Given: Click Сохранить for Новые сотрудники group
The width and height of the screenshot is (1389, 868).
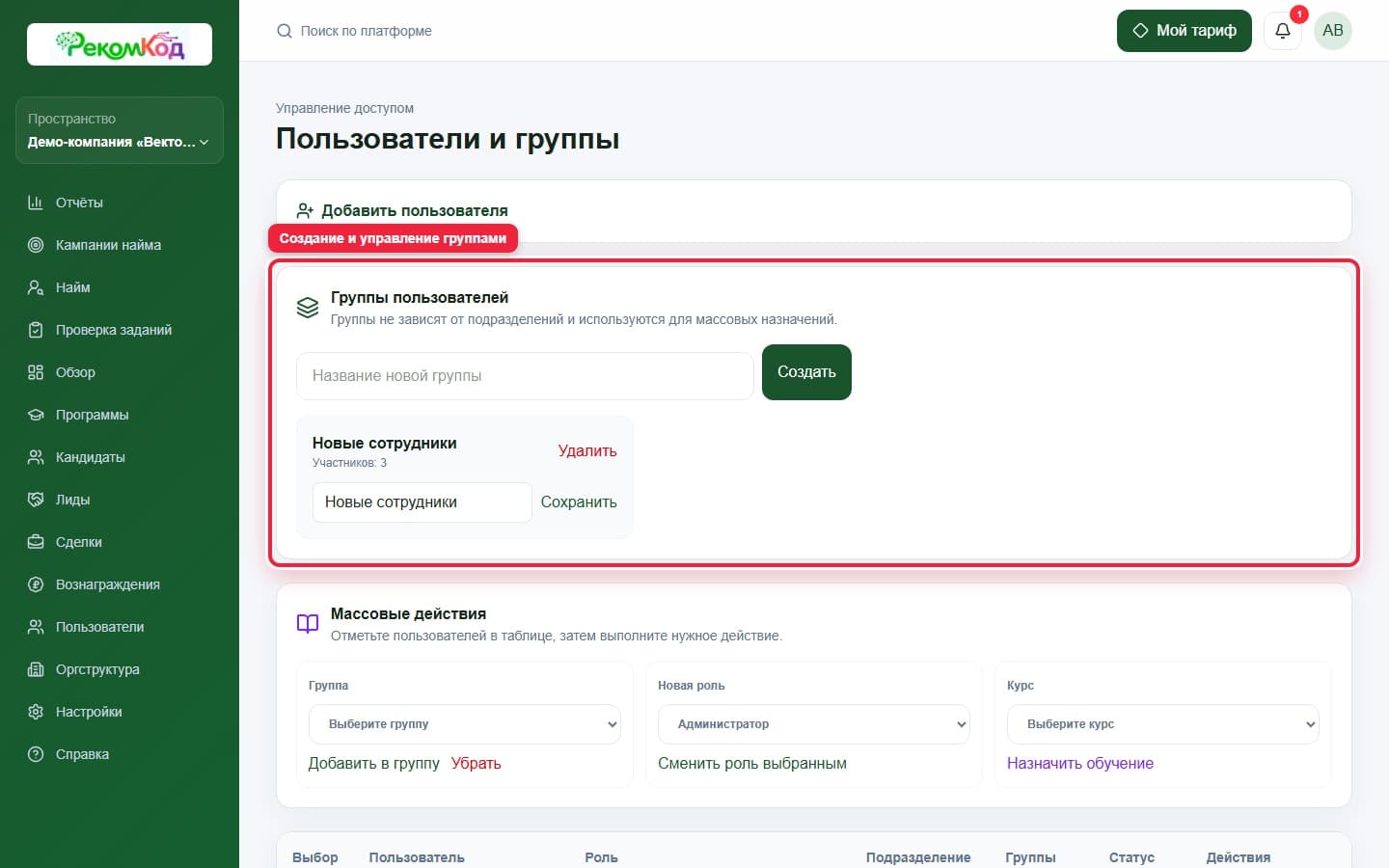Looking at the screenshot, I should [579, 502].
